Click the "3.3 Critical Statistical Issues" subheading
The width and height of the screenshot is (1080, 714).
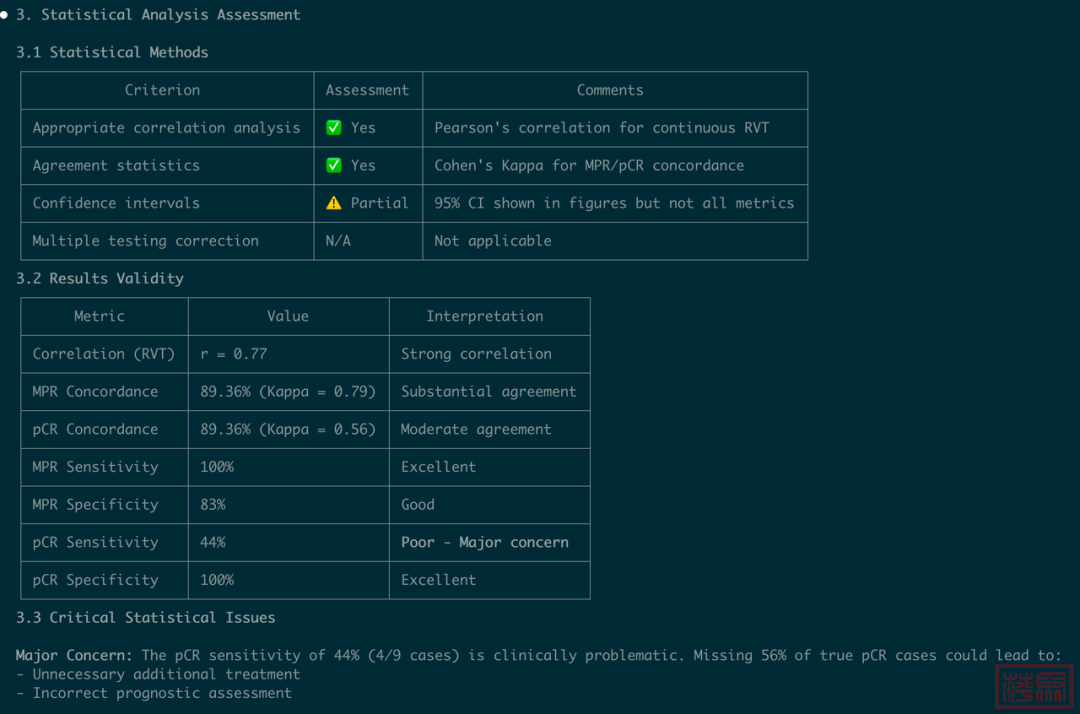coord(146,617)
